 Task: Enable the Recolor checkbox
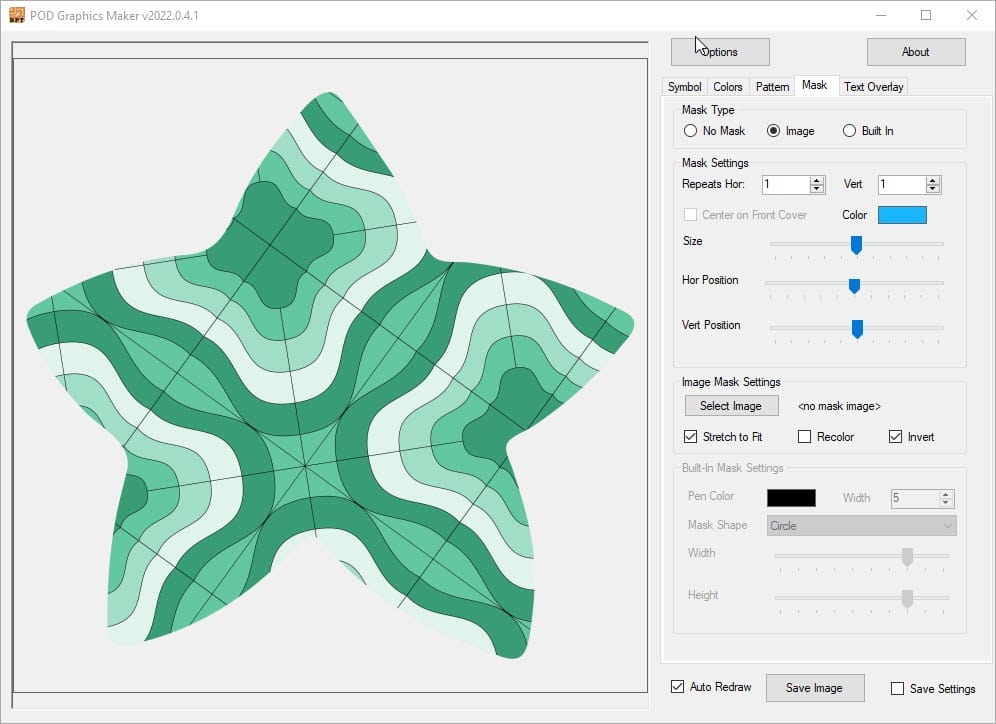click(x=805, y=437)
